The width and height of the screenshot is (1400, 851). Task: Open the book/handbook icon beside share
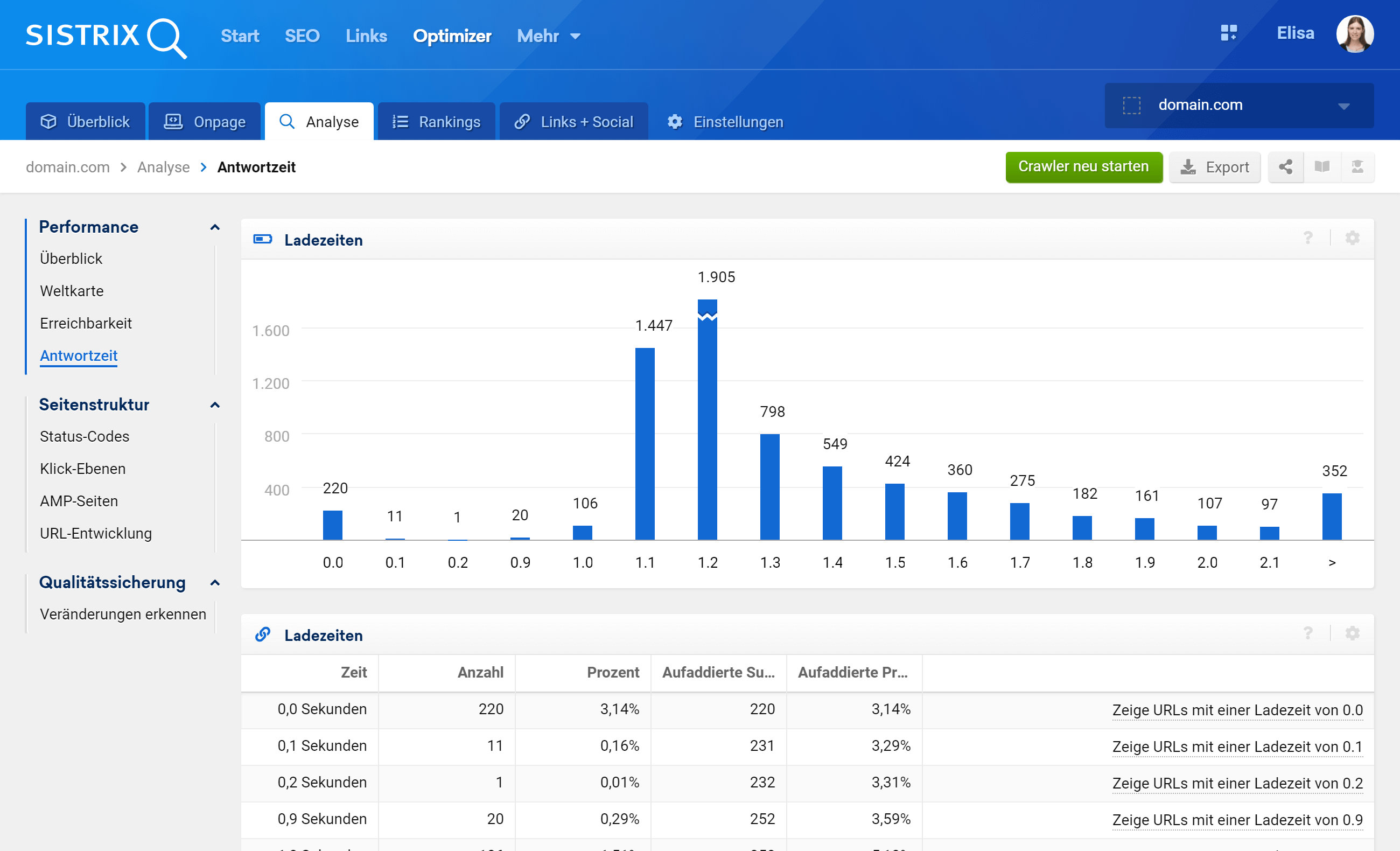1322,167
